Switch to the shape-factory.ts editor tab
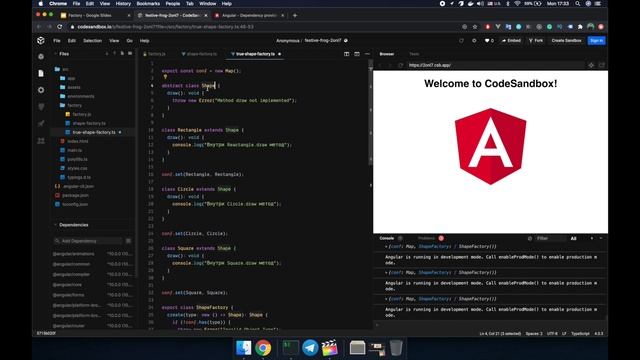This screenshot has height=360, width=640. (200, 54)
